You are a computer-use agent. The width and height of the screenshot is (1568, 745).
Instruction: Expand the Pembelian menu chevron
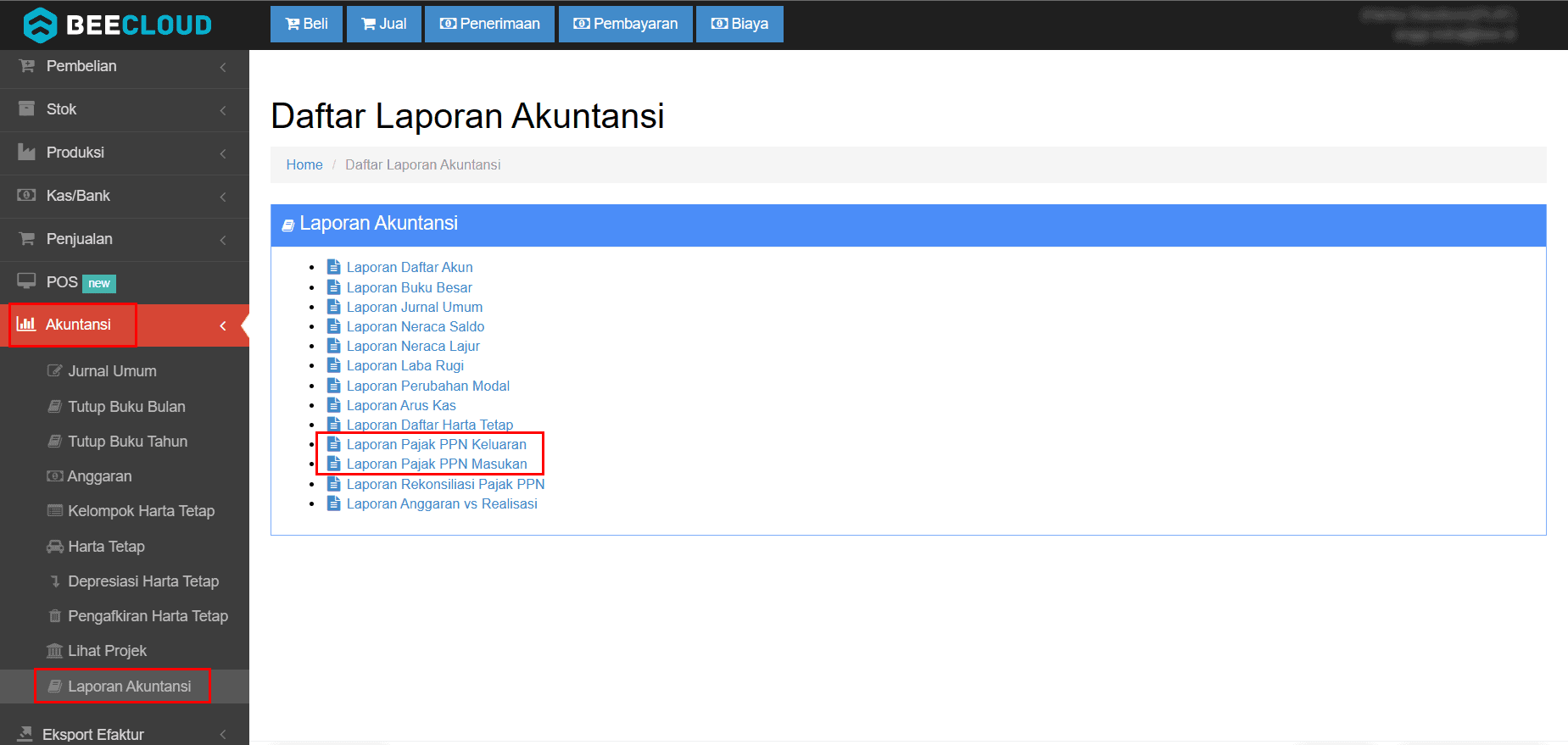click(223, 67)
